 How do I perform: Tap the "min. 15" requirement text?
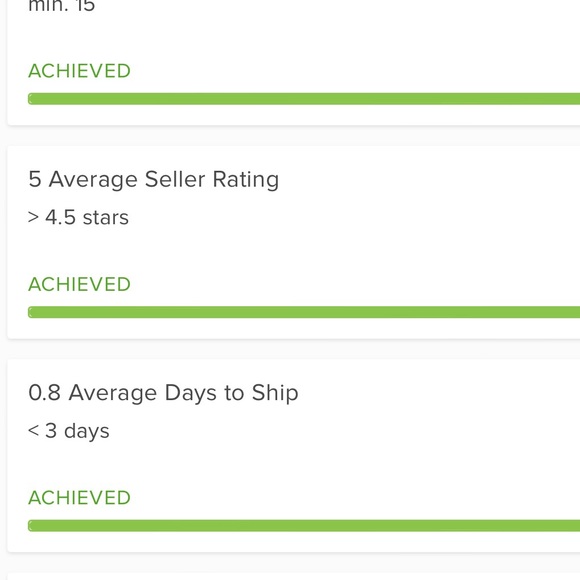point(62,6)
